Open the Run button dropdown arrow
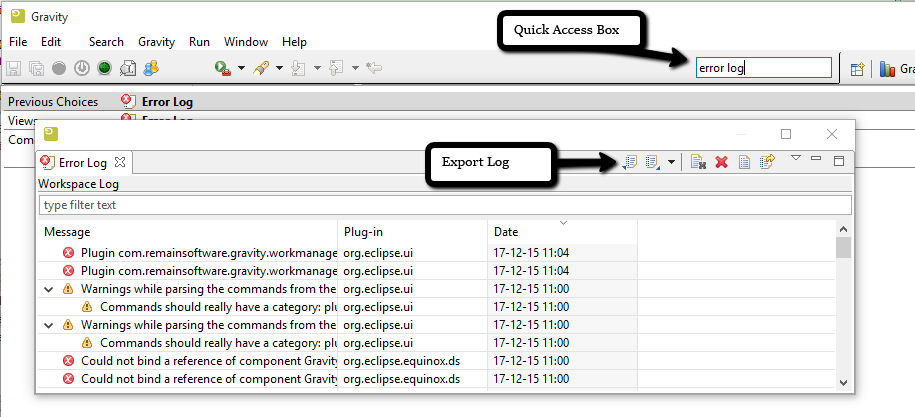Viewport: 915px width, 417px height. tap(242, 69)
